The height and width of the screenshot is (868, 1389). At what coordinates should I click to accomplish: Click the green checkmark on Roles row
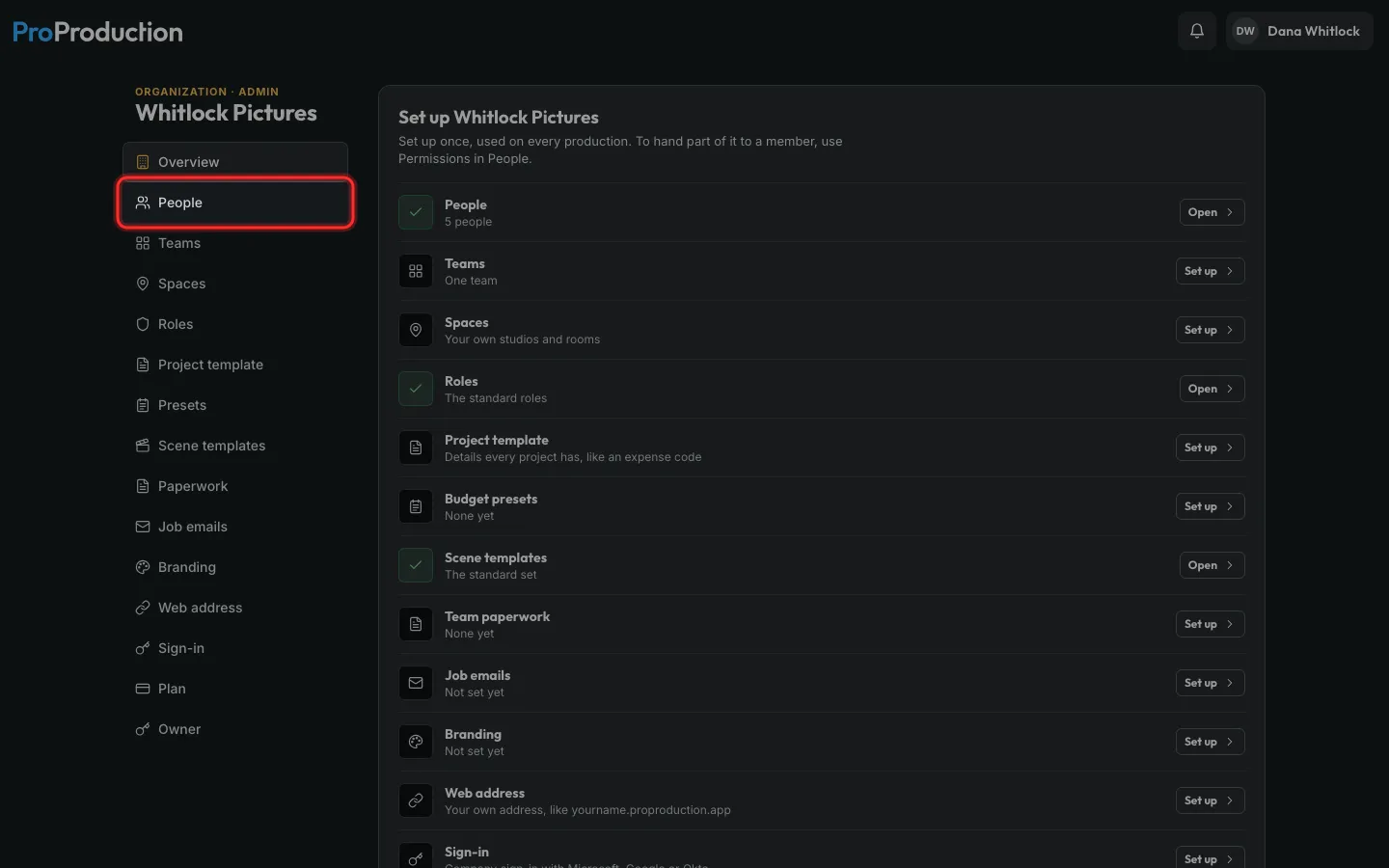(x=416, y=389)
